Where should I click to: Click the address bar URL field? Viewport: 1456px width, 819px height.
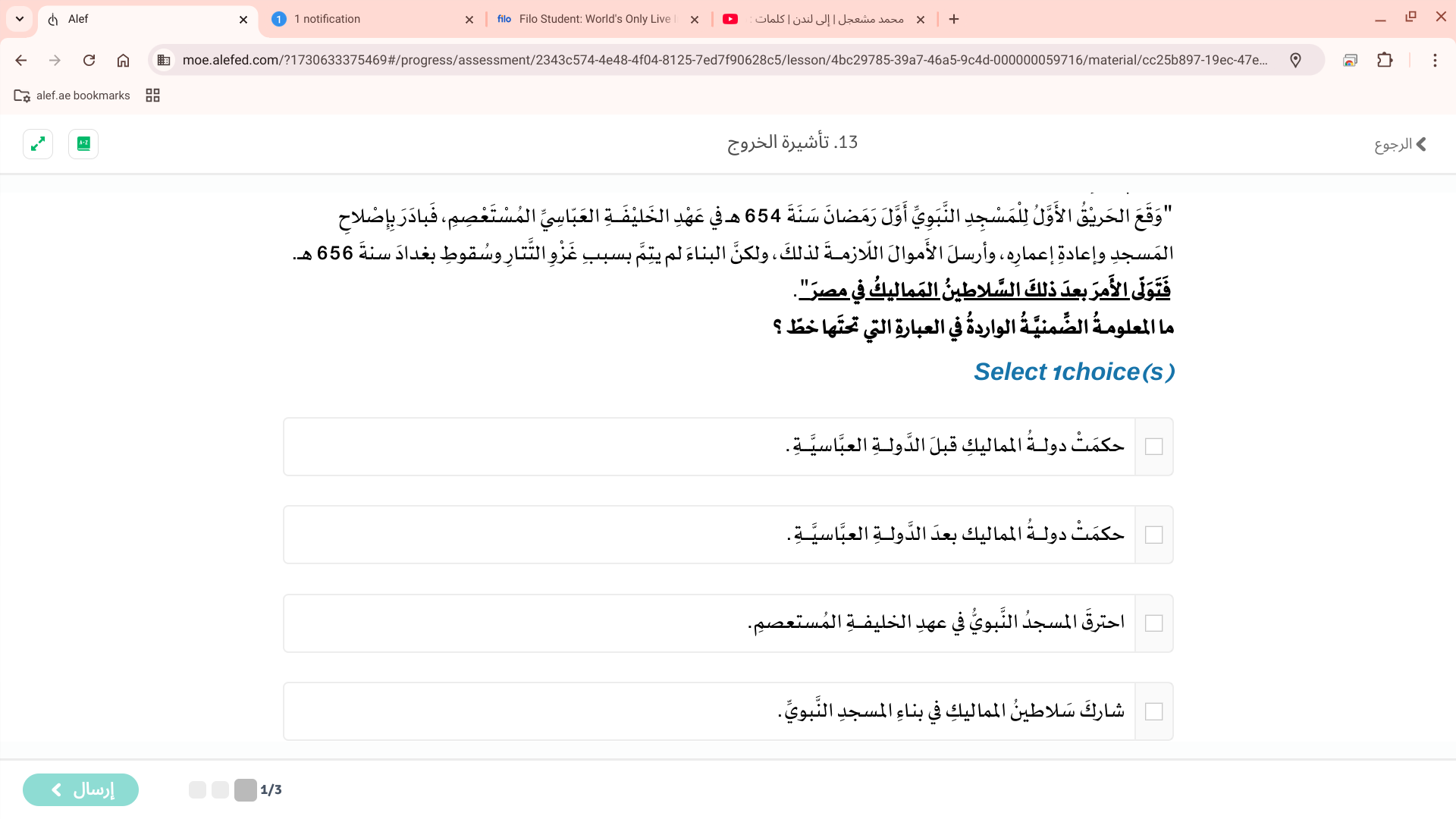[x=724, y=60]
